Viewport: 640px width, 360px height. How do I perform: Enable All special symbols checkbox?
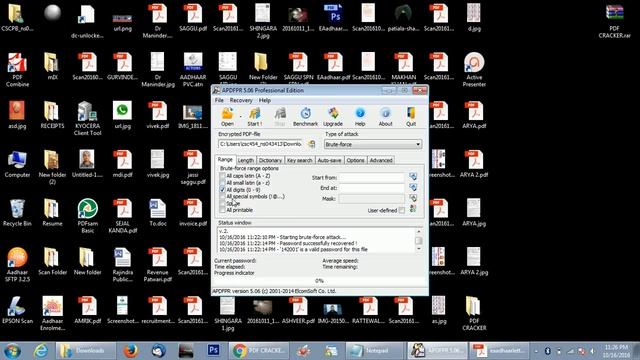222,196
